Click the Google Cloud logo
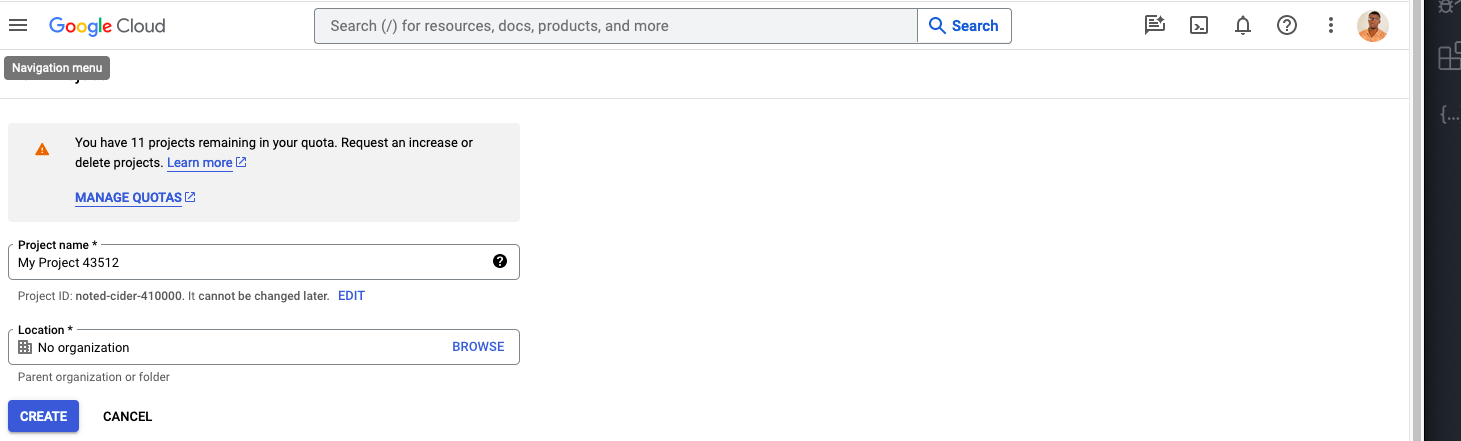 point(107,26)
